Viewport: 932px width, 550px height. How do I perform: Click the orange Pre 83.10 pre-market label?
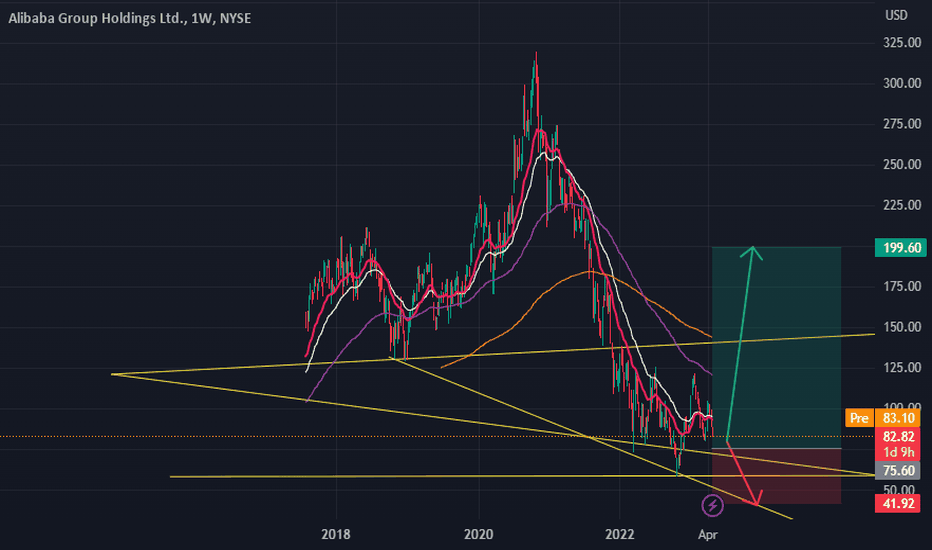pyautogui.click(x=883, y=418)
